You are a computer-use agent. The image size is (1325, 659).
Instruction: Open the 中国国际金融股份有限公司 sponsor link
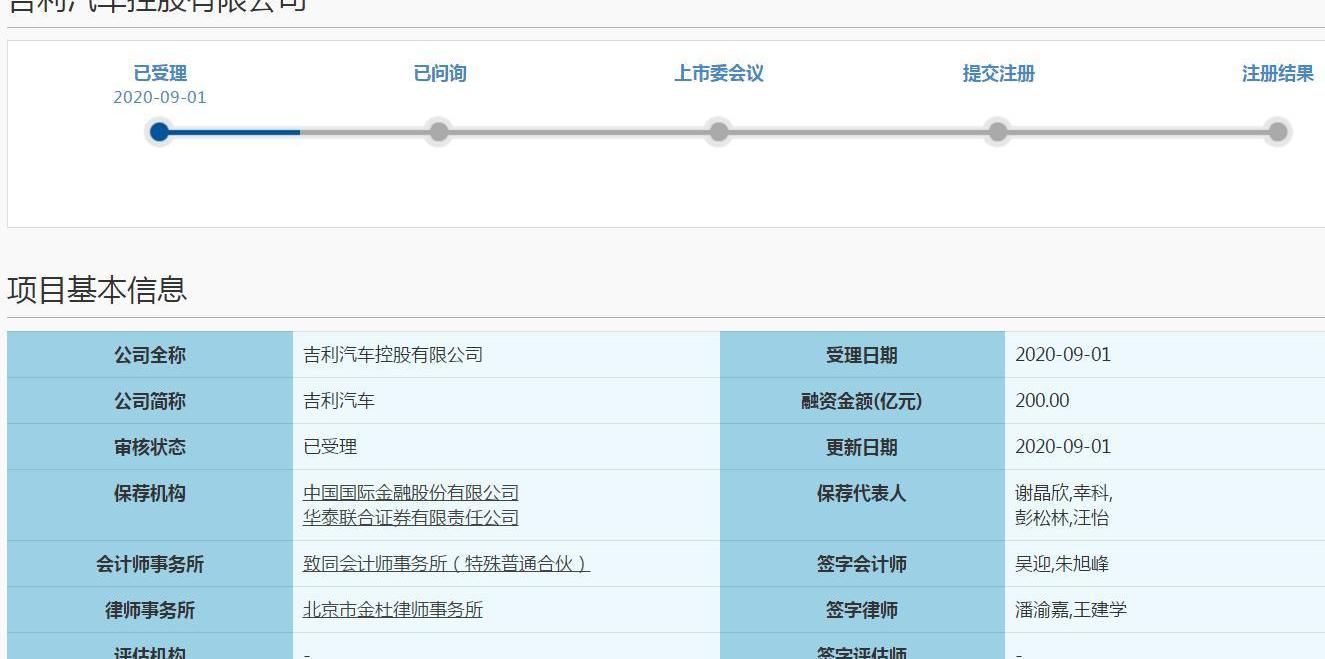click(411, 492)
